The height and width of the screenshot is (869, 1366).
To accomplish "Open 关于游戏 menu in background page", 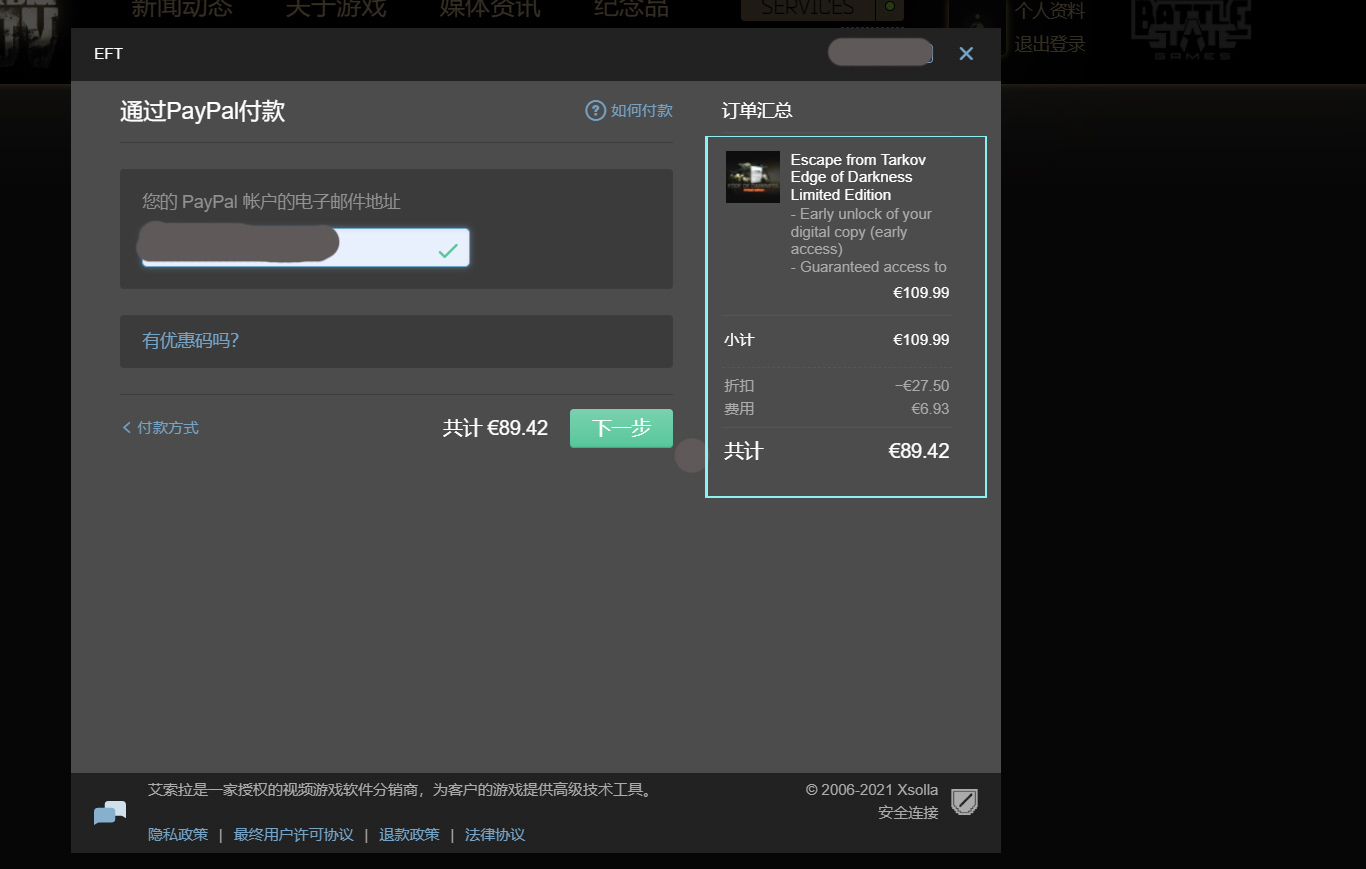I will 336,9.
